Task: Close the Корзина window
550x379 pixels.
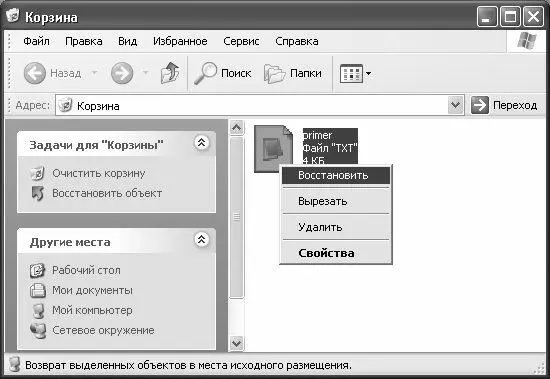Action: coord(533,17)
